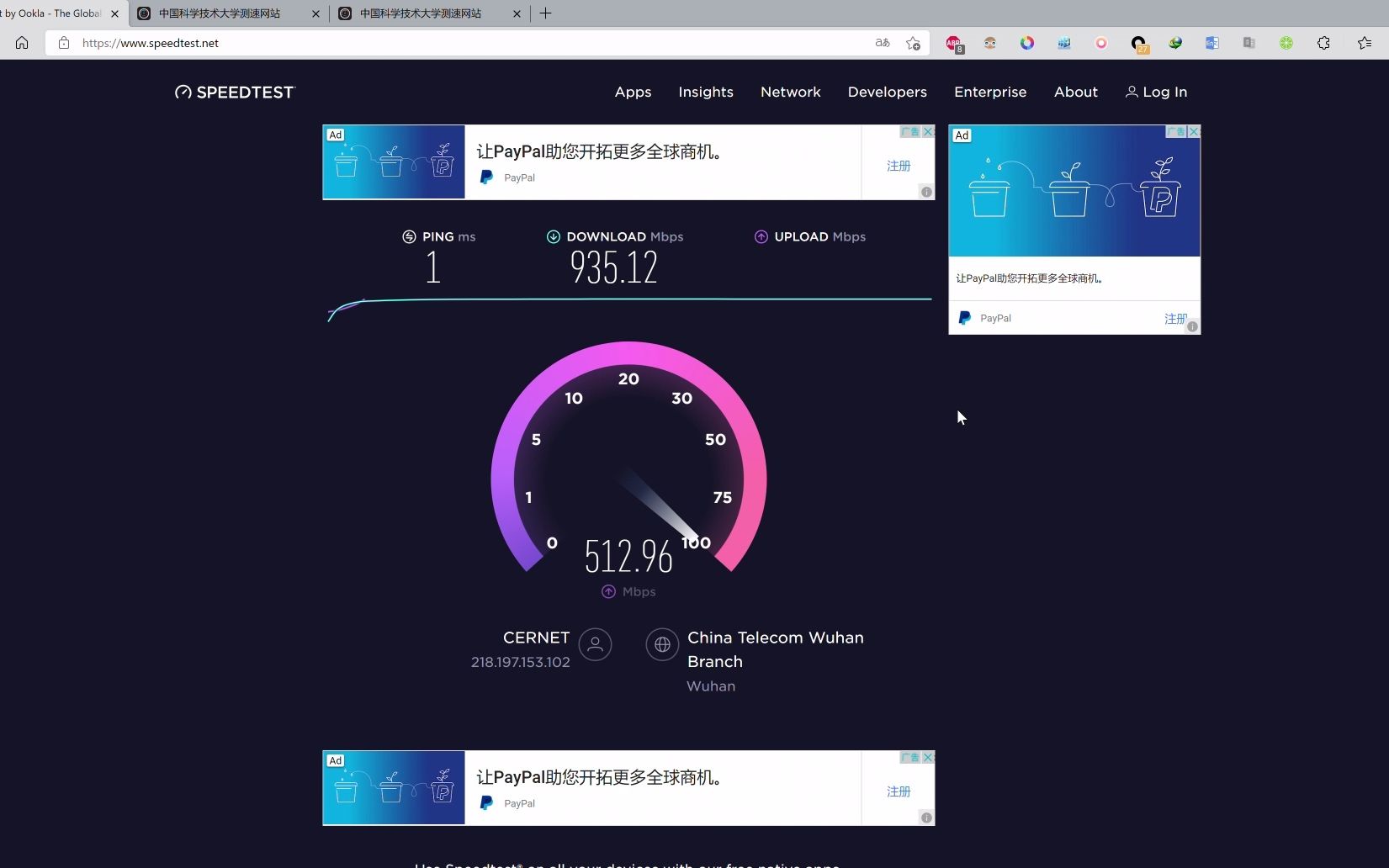Screen dimensions: 1389x868
Task: Click the gray document reader extension icon
Action: click(x=1249, y=43)
